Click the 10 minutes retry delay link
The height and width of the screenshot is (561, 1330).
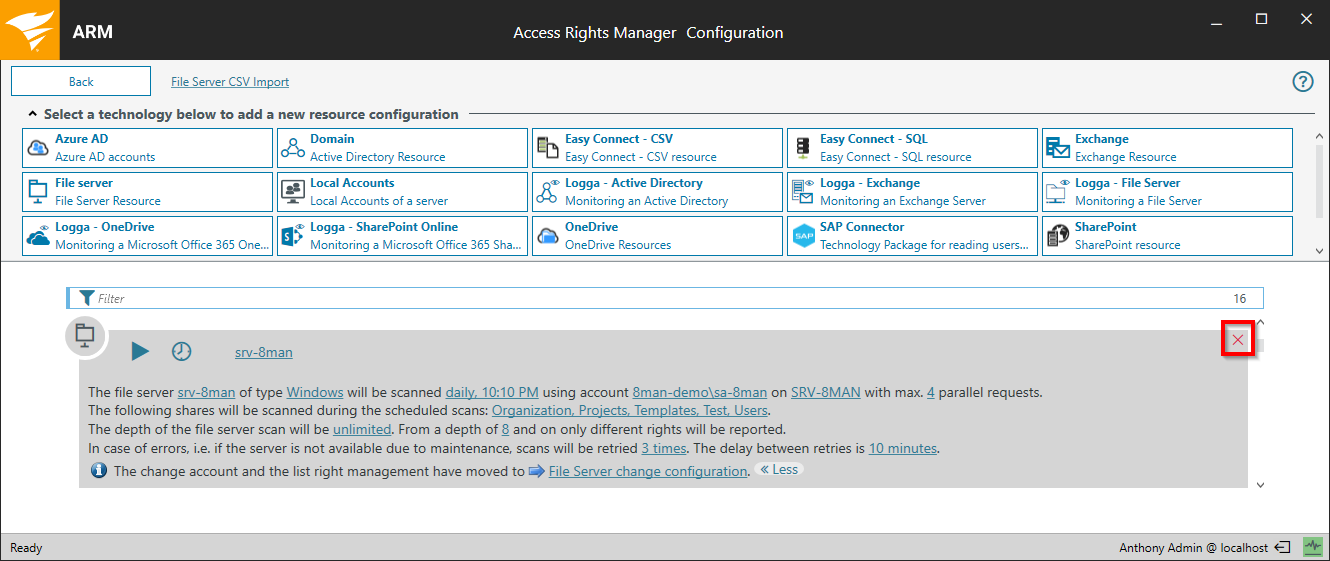coord(902,448)
